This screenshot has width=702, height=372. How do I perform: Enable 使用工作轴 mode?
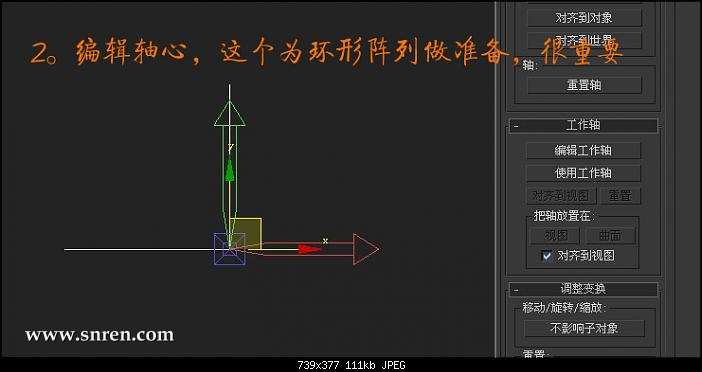pyautogui.click(x=583, y=173)
